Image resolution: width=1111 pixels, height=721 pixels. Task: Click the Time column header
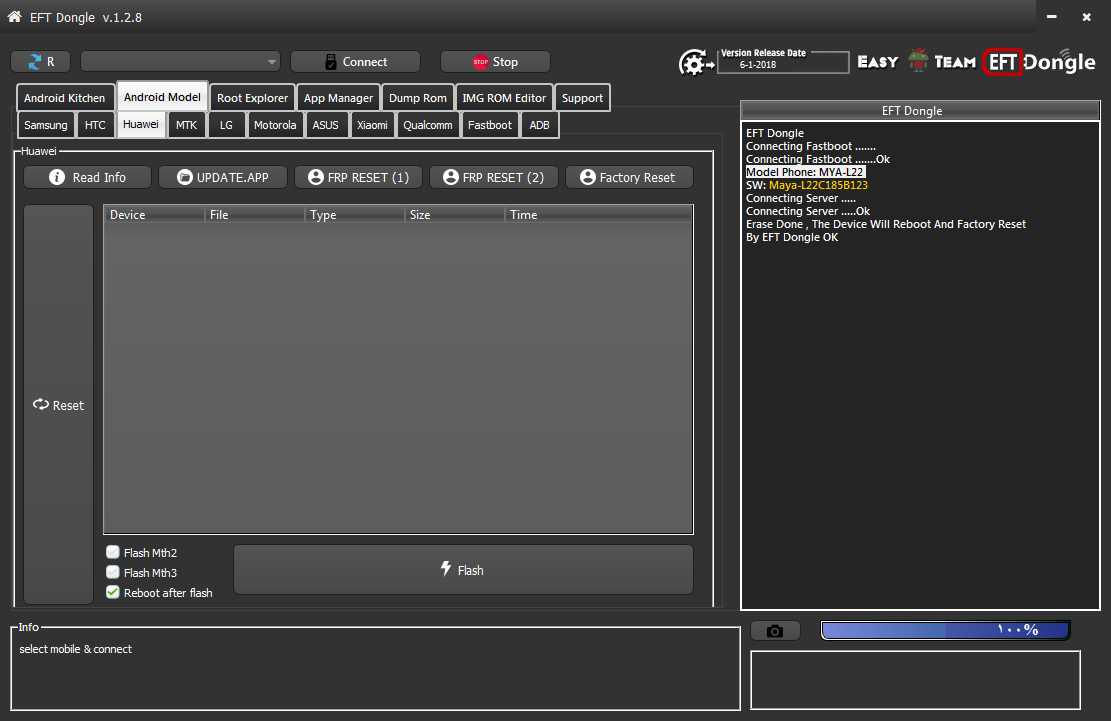pyautogui.click(x=598, y=215)
